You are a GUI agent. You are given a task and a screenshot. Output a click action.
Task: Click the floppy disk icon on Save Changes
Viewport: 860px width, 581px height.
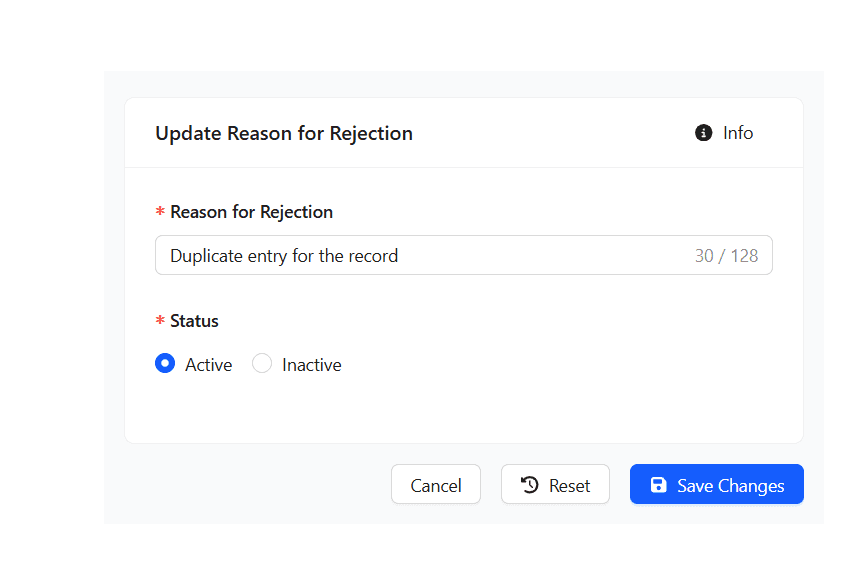(x=658, y=484)
